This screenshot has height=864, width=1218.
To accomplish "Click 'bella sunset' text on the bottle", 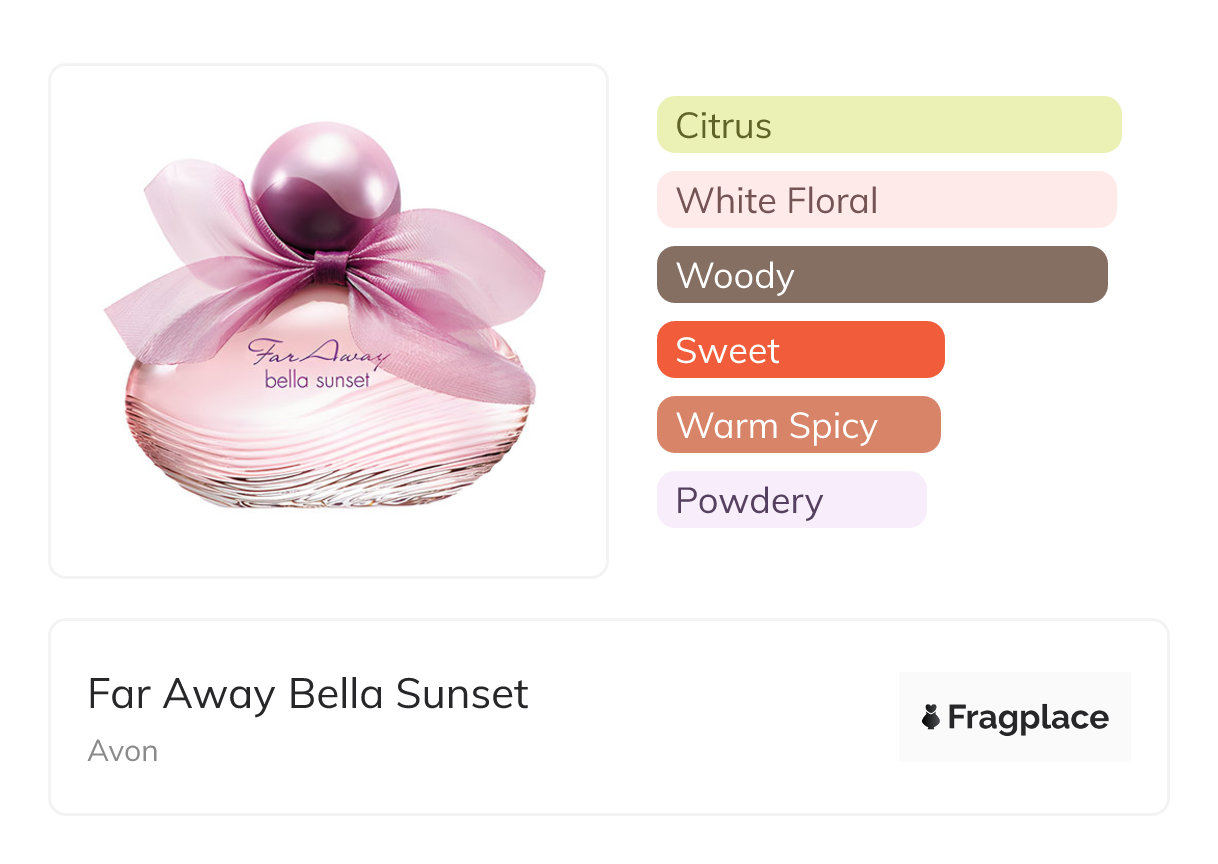I will [x=317, y=380].
